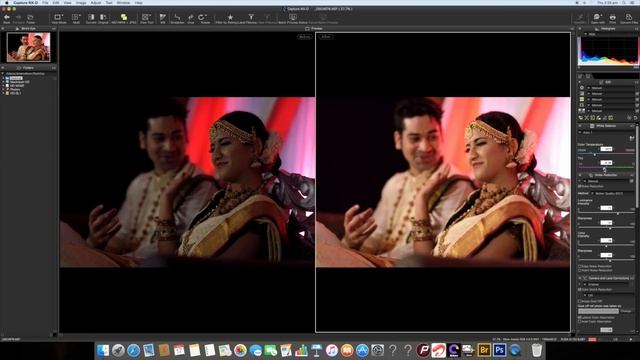Open the histogram RGB channel dropdown
The image size is (640, 360).
point(610,34)
